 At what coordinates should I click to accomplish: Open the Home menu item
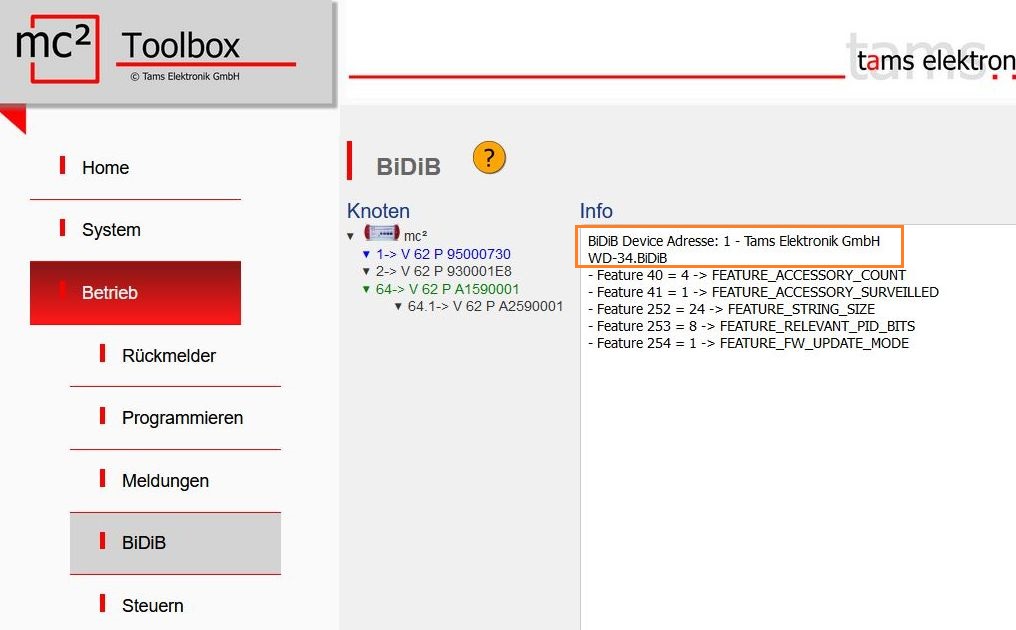click(105, 168)
